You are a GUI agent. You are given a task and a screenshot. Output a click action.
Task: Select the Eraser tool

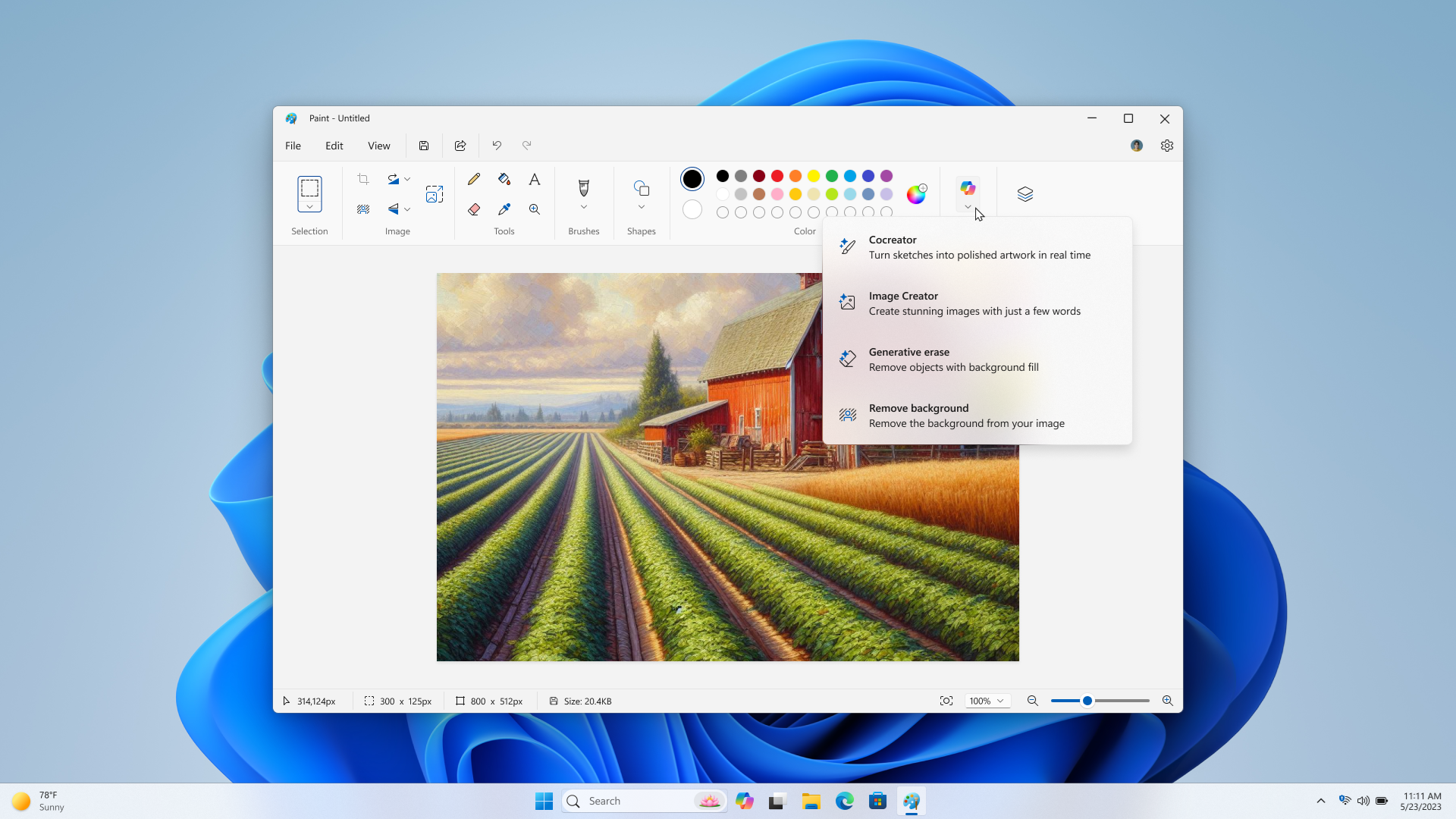[x=473, y=209]
